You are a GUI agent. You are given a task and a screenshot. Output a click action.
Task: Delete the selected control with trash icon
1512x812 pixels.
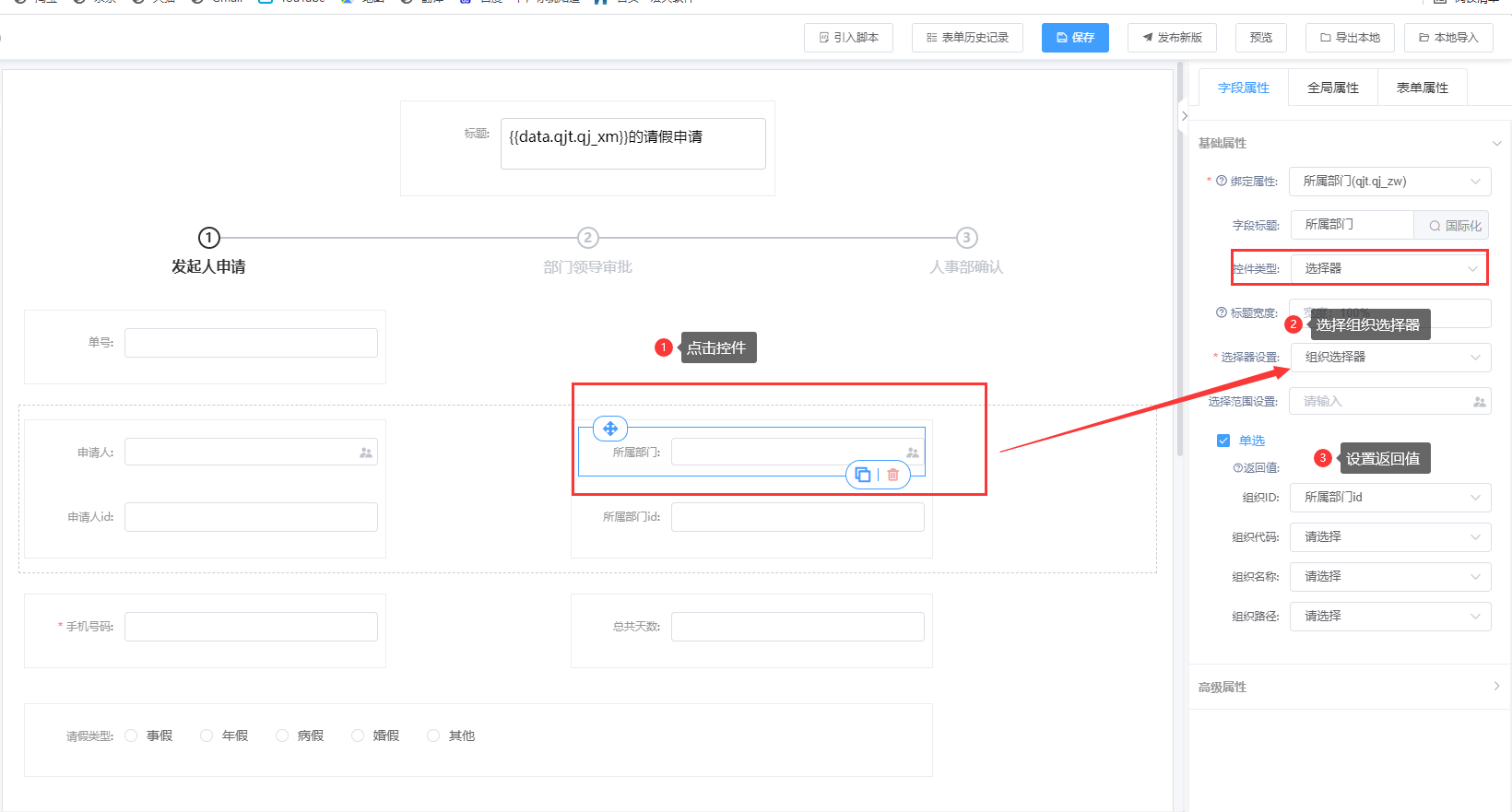892,475
